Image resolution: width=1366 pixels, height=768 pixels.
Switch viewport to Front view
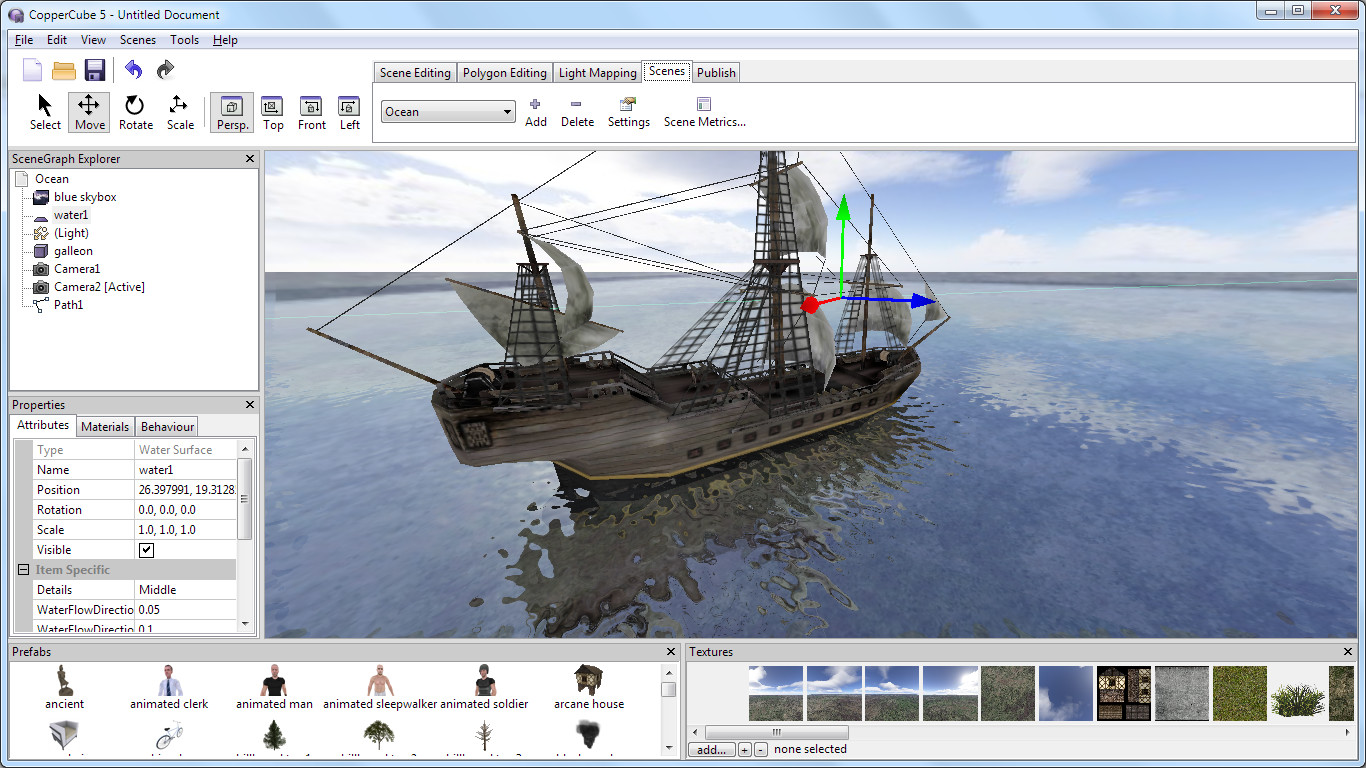311,112
